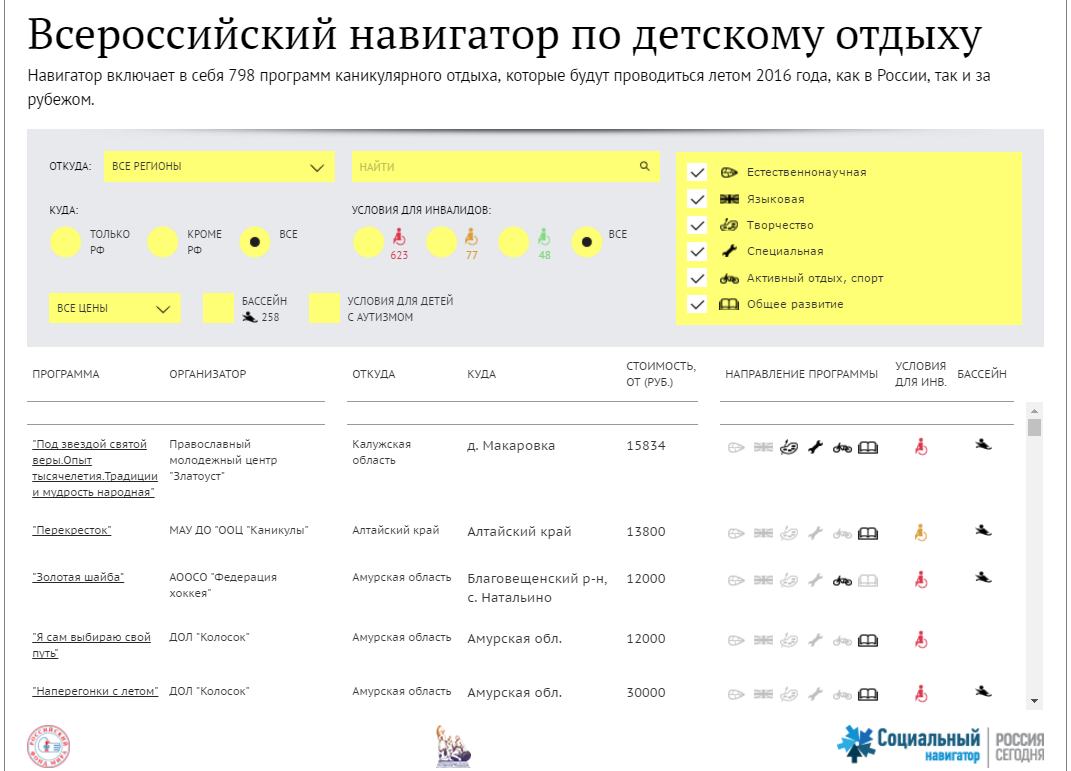The image size is (1071, 771).
Task: Open the "Я сам выбираю свой путь" link
Action: tap(92, 645)
